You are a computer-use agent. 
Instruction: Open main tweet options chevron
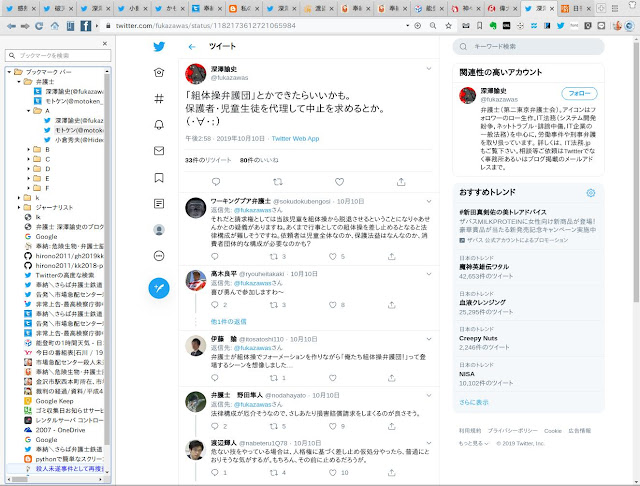[x=429, y=69]
